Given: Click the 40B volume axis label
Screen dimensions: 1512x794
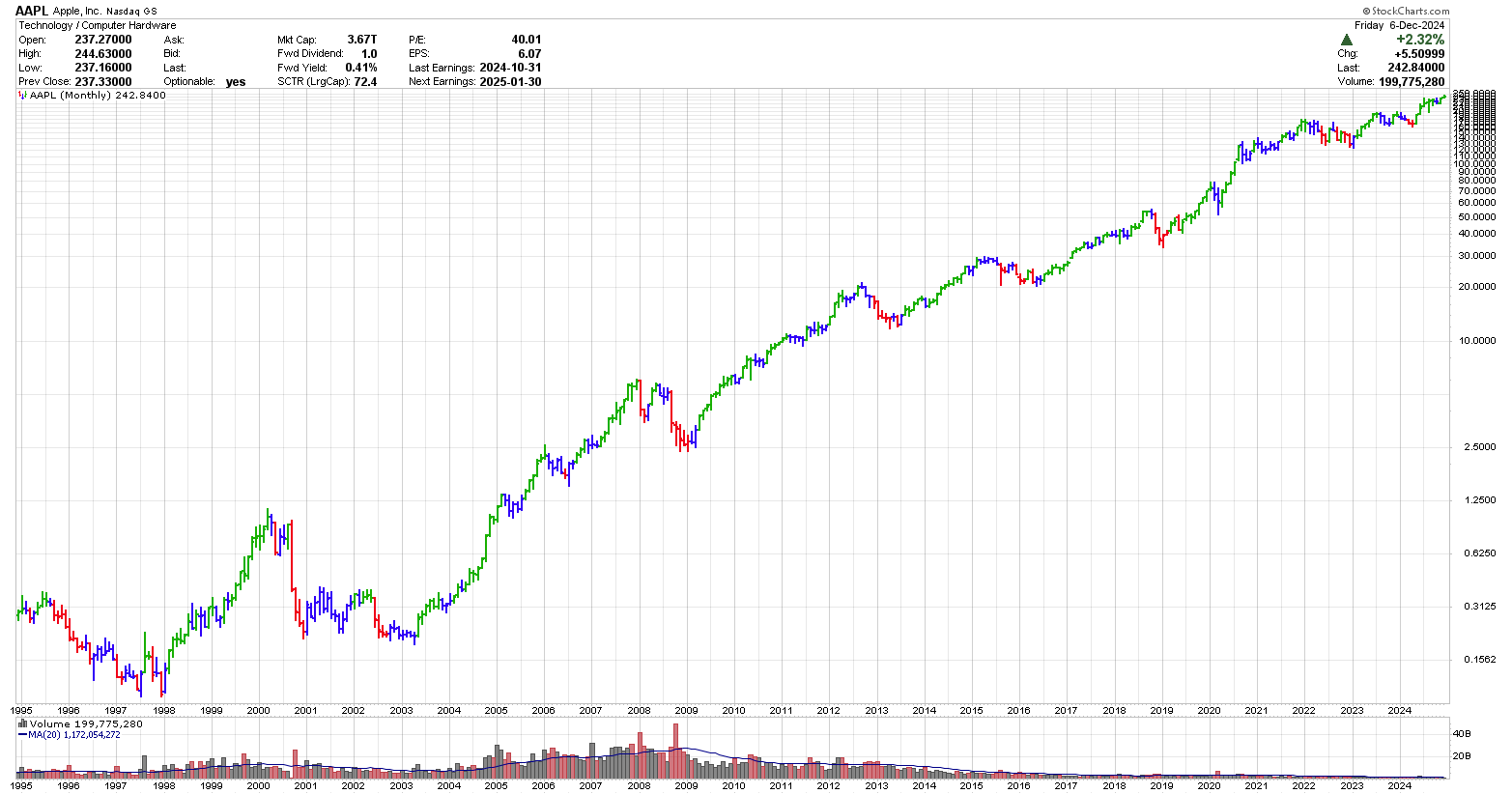Looking at the screenshot, I should pos(1462,733).
